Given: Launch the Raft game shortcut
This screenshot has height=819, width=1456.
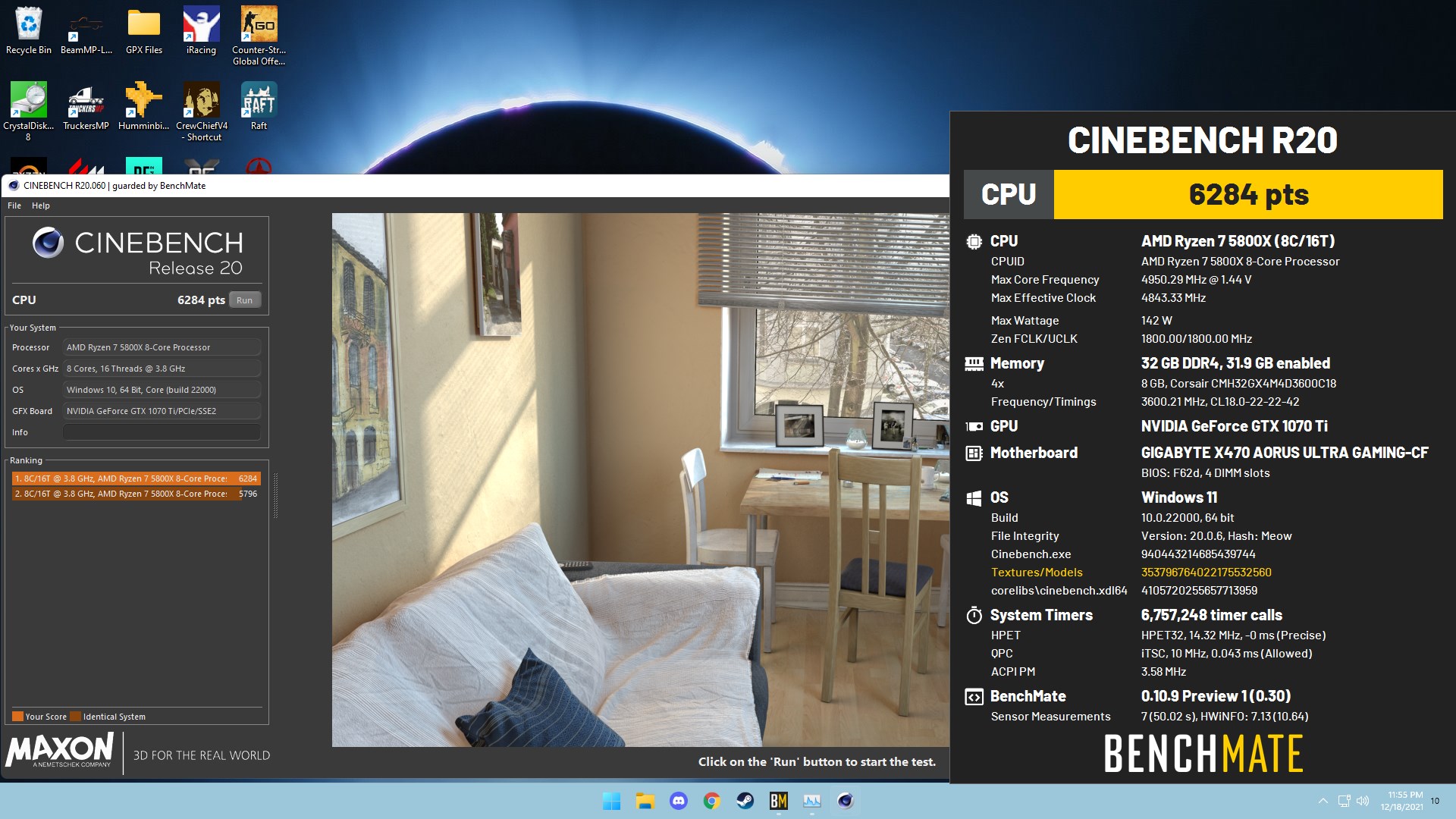Looking at the screenshot, I should tap(259, 107).
